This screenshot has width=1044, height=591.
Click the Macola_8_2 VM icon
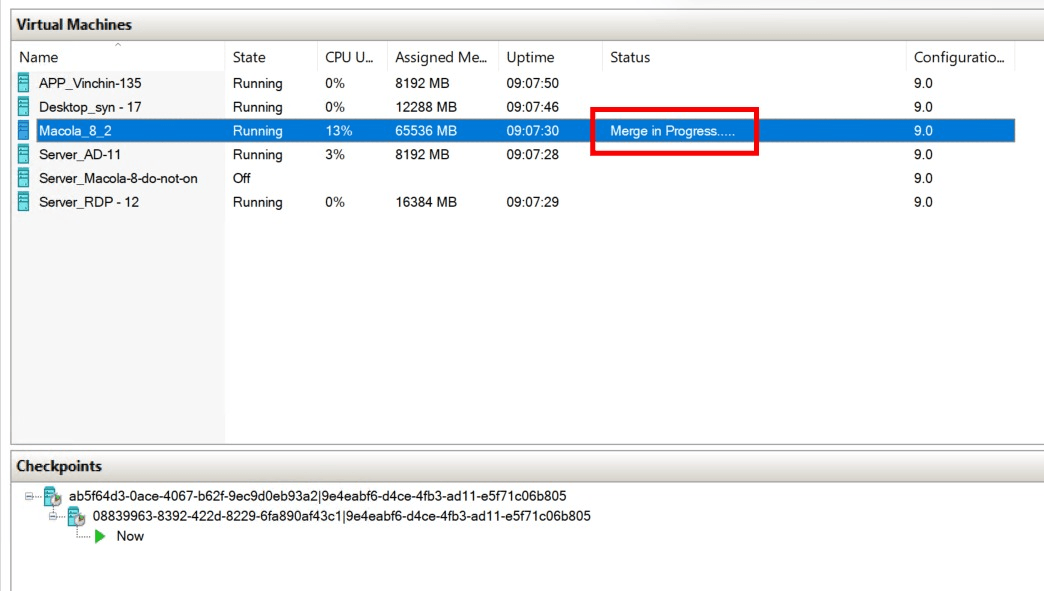pyautogui.click(x=23, y=130)
